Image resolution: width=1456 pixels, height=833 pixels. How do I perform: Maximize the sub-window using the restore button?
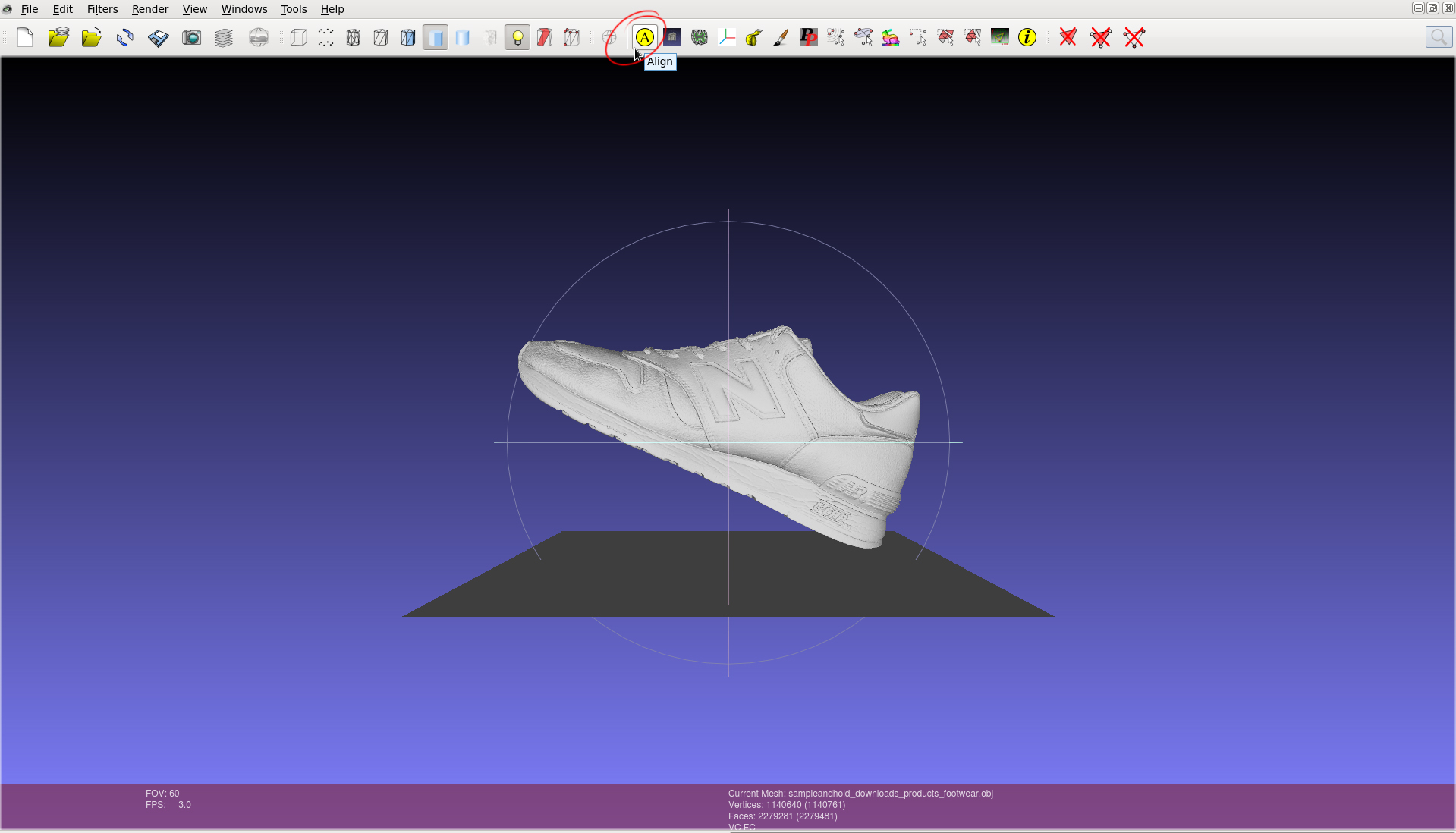click(x=1433, y=8)
